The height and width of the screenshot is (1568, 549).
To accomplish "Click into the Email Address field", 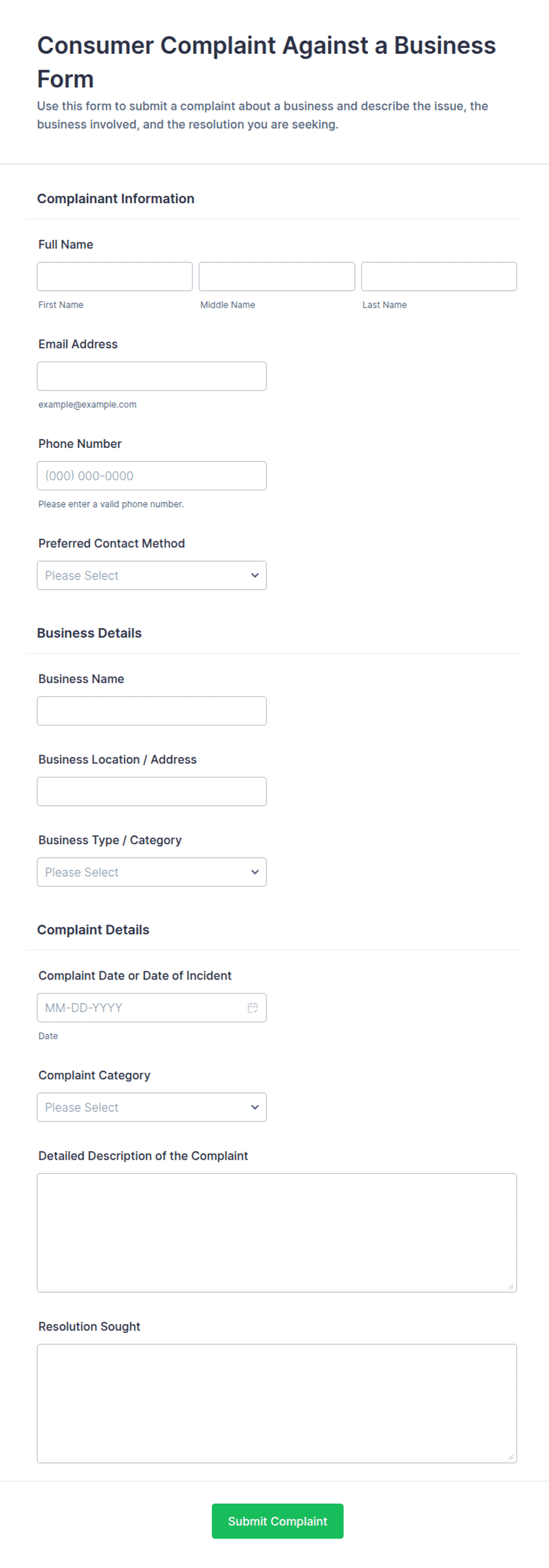I will [151, 376].
